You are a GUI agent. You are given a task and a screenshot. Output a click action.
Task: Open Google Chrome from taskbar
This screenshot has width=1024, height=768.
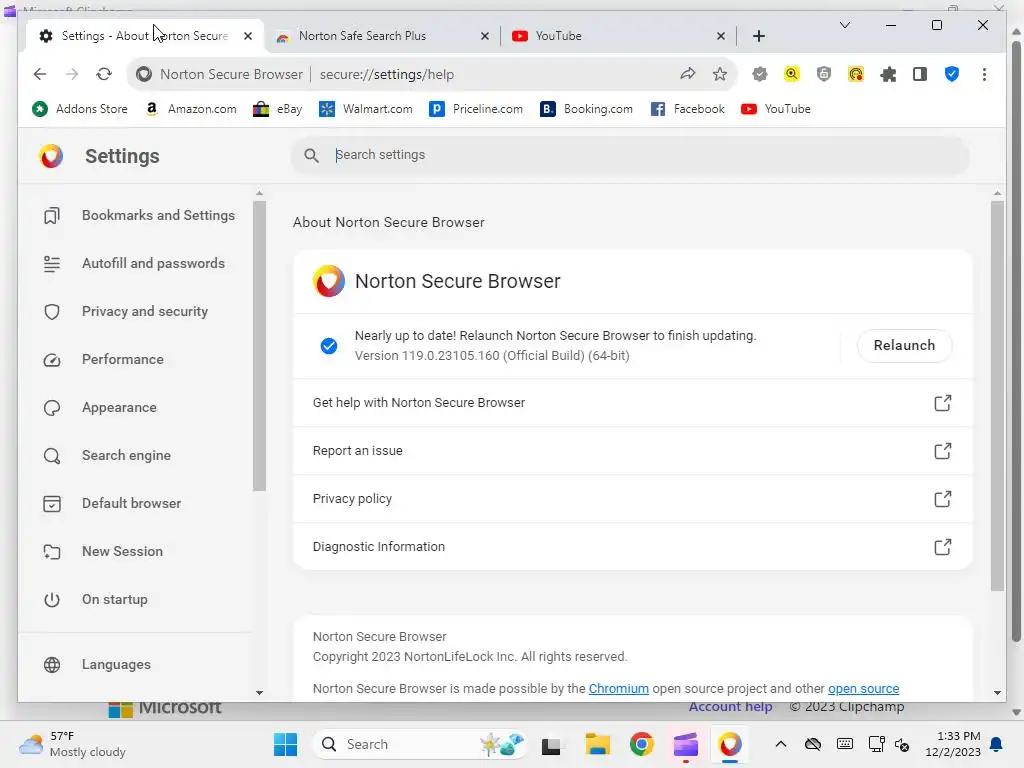coord(641,744)
